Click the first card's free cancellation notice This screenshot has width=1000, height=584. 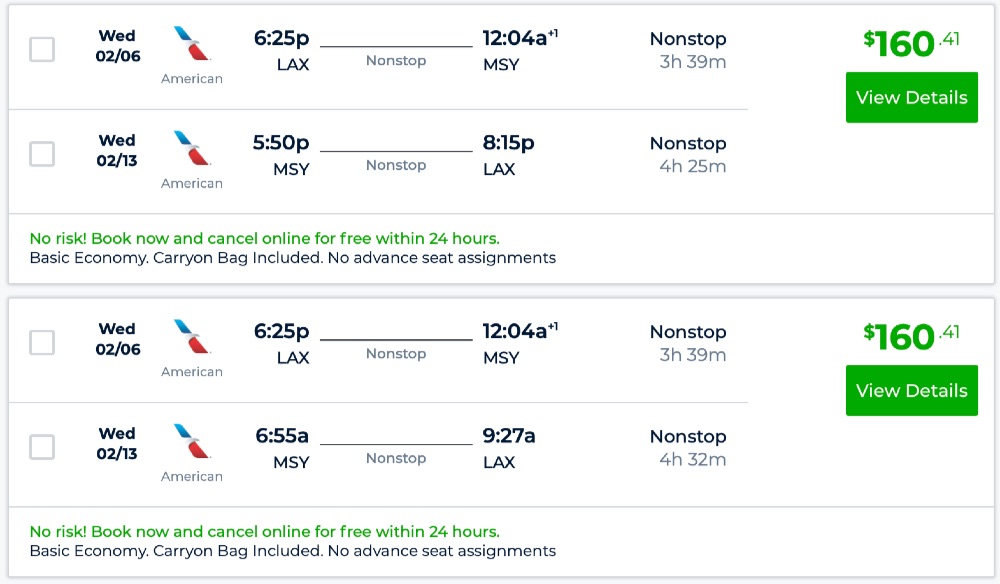coord(264,238)
